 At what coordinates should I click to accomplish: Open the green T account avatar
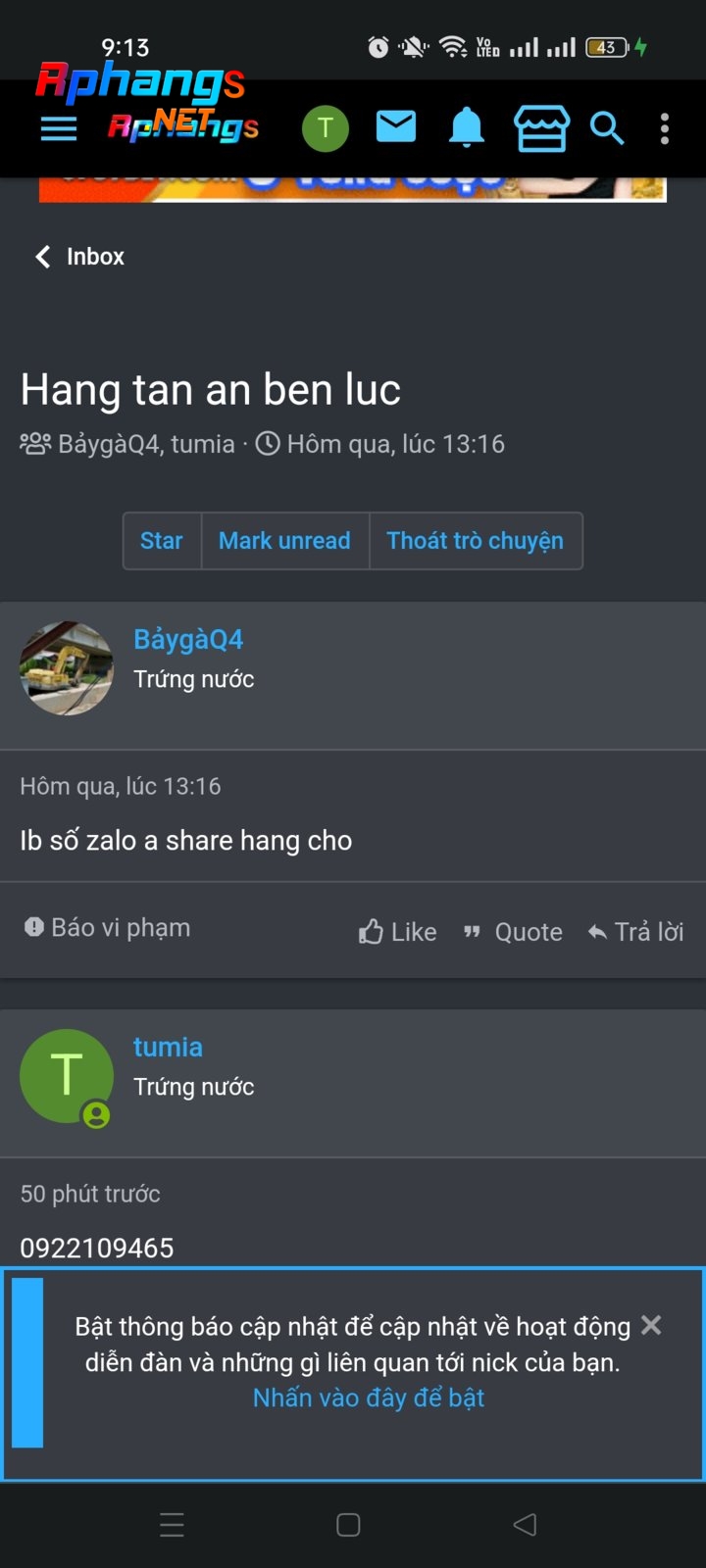(326, 128)
